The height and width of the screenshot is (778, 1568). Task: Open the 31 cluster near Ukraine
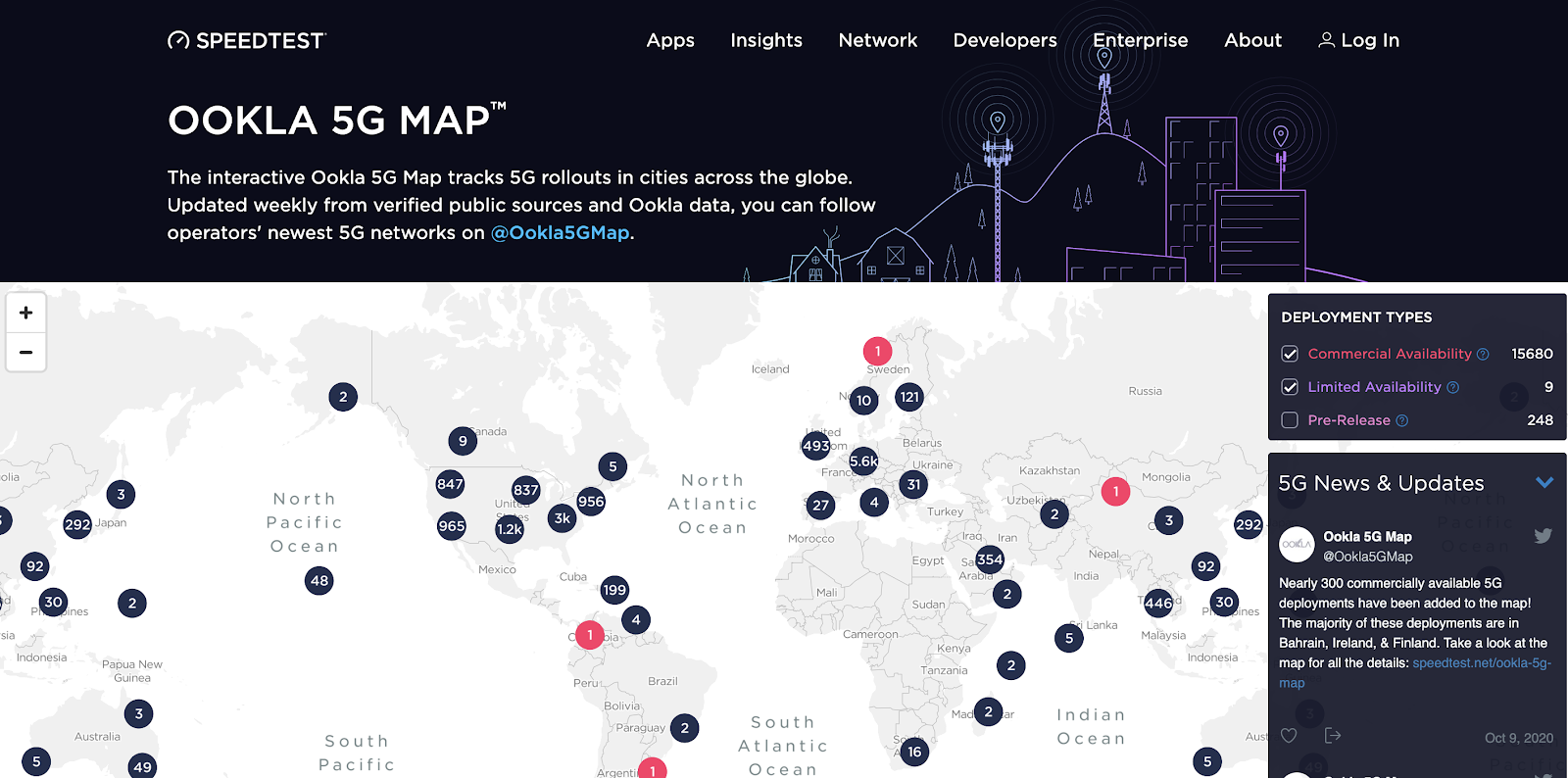[x=913, y=484]
